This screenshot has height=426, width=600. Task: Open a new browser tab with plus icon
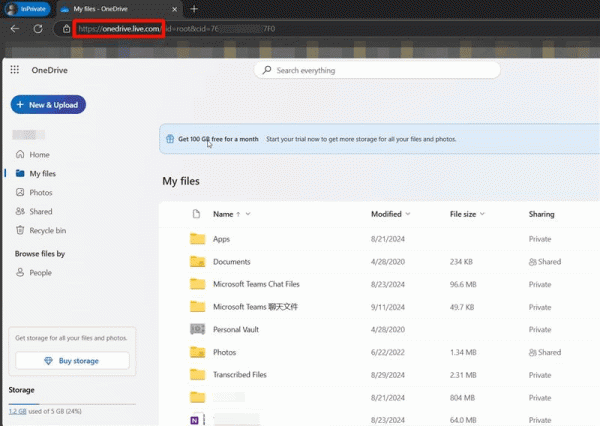coord(194,9)
